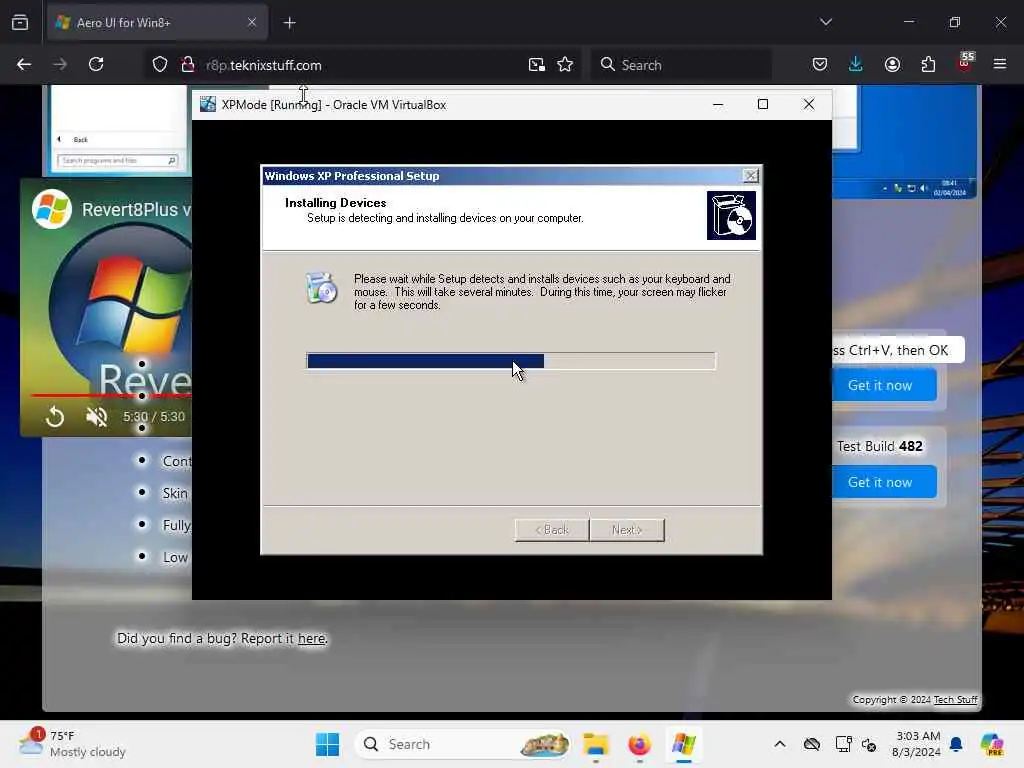1024x768 pixels.
Task: Open the Windows Start button
Action: (327, 744)
